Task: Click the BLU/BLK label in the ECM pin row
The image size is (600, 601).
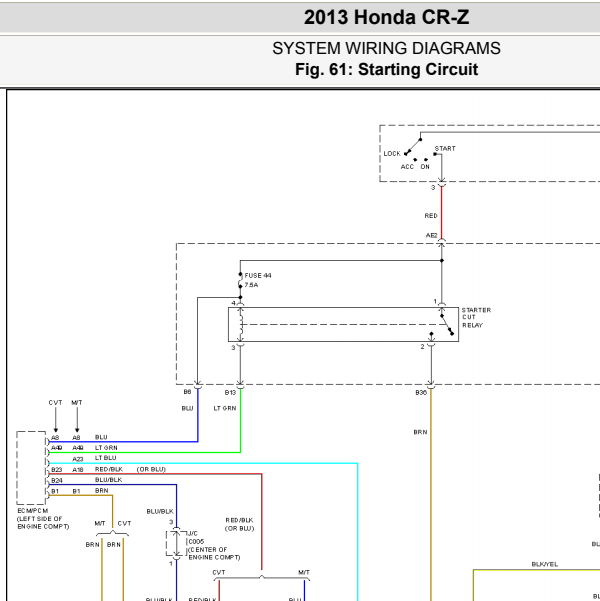Action: tap(108, 479)
